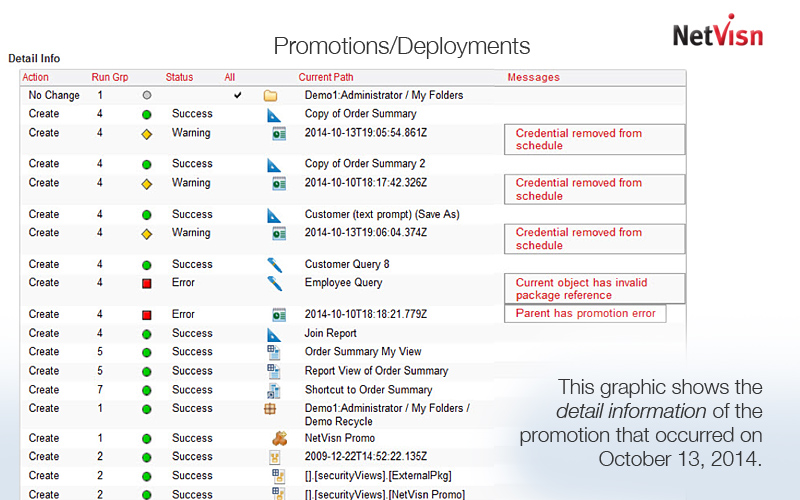Click the NetVisn Promo row icon
The image size is (800, 500).
(x=279, y=438)
